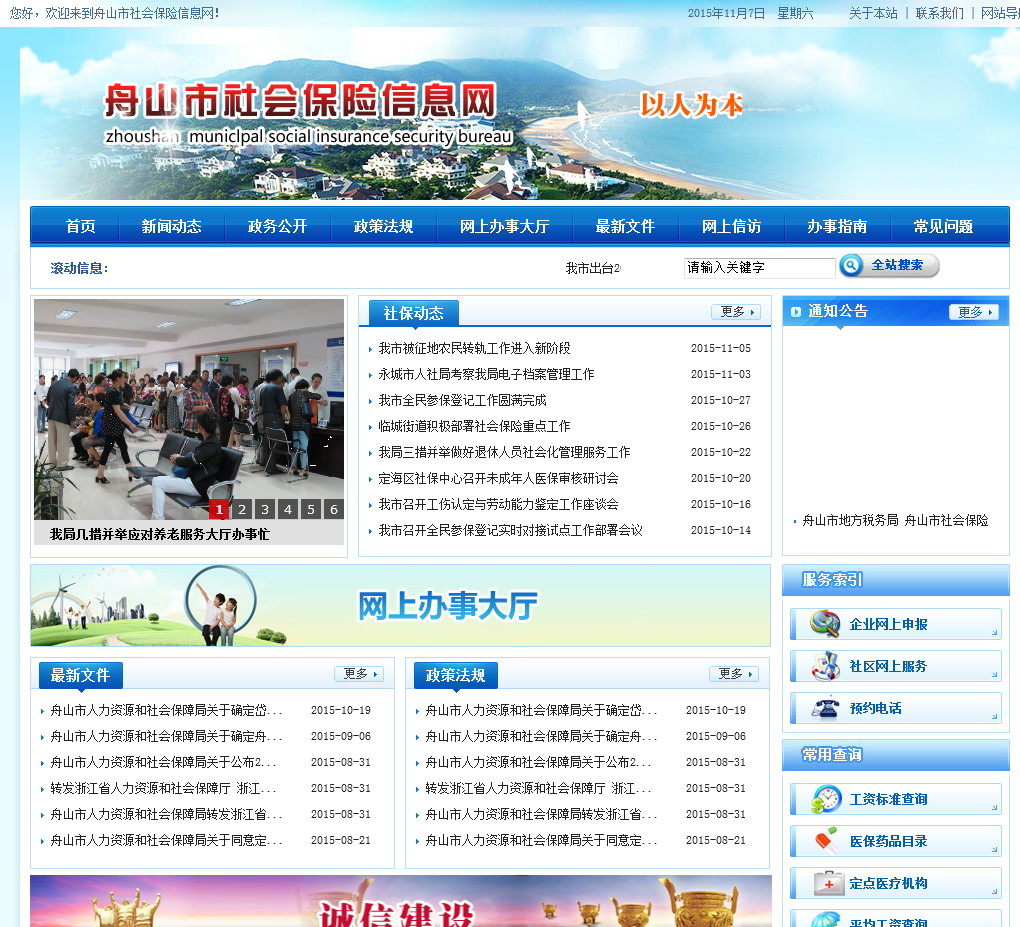Open 联系我们 top link
Viewport: 1020px width, 927px height.
pos(939,13)
